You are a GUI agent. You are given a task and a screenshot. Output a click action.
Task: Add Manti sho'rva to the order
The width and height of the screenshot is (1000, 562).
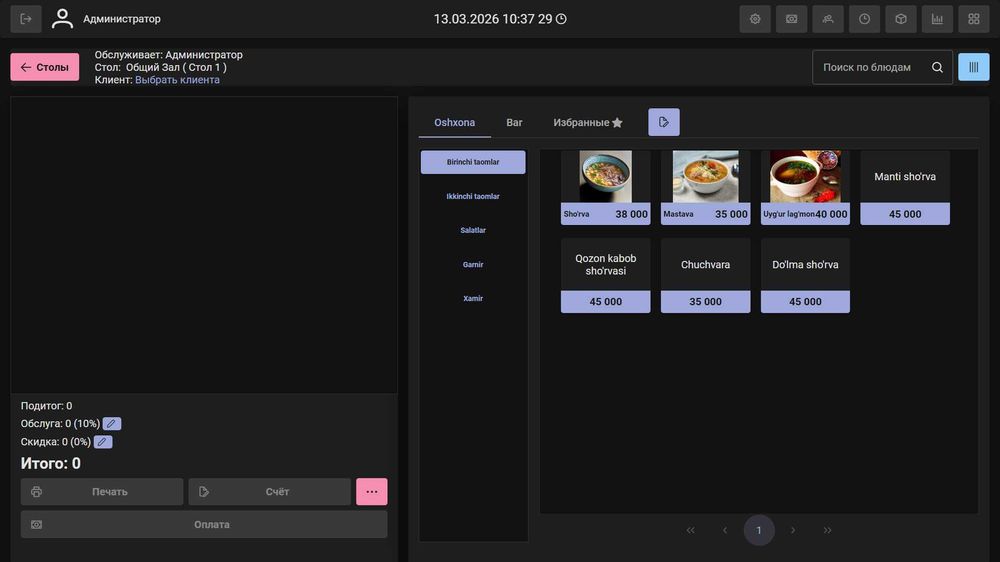pos(905,188)
